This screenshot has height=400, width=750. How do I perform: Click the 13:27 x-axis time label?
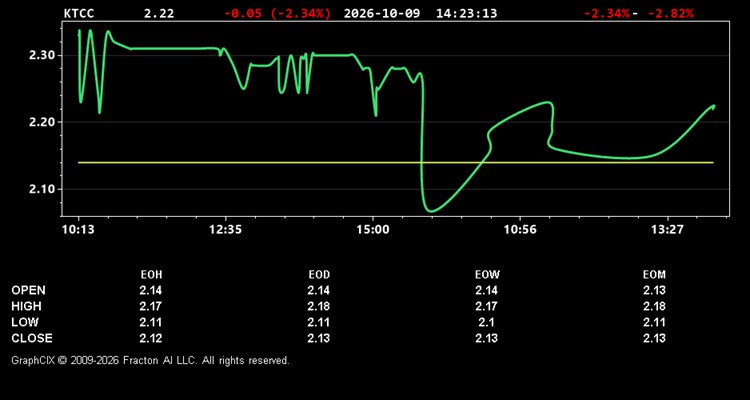(x=668, y=229)
